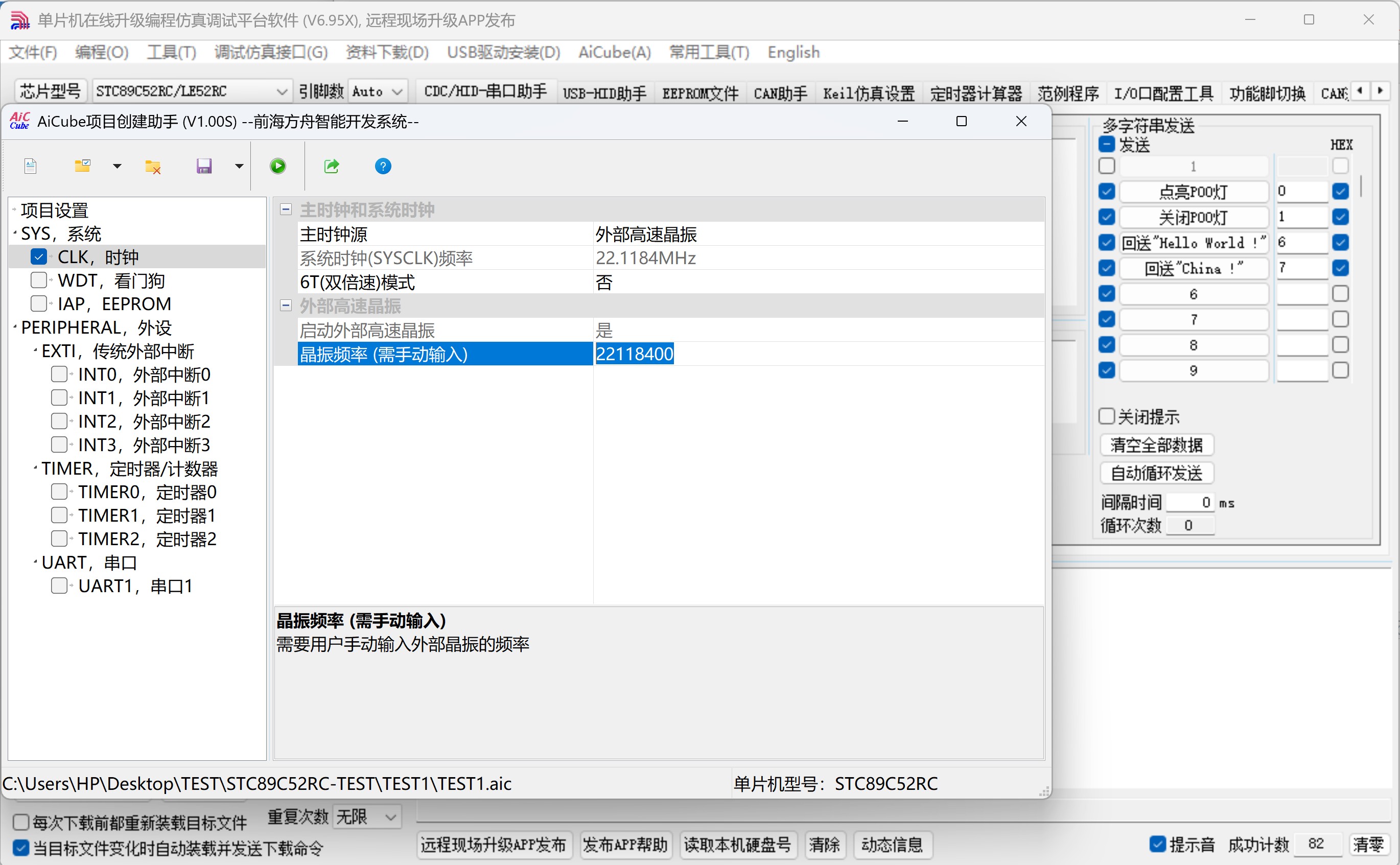Collapse the 主时钟和系统时钟 section

pyautogui.click(x=286, y=209)
